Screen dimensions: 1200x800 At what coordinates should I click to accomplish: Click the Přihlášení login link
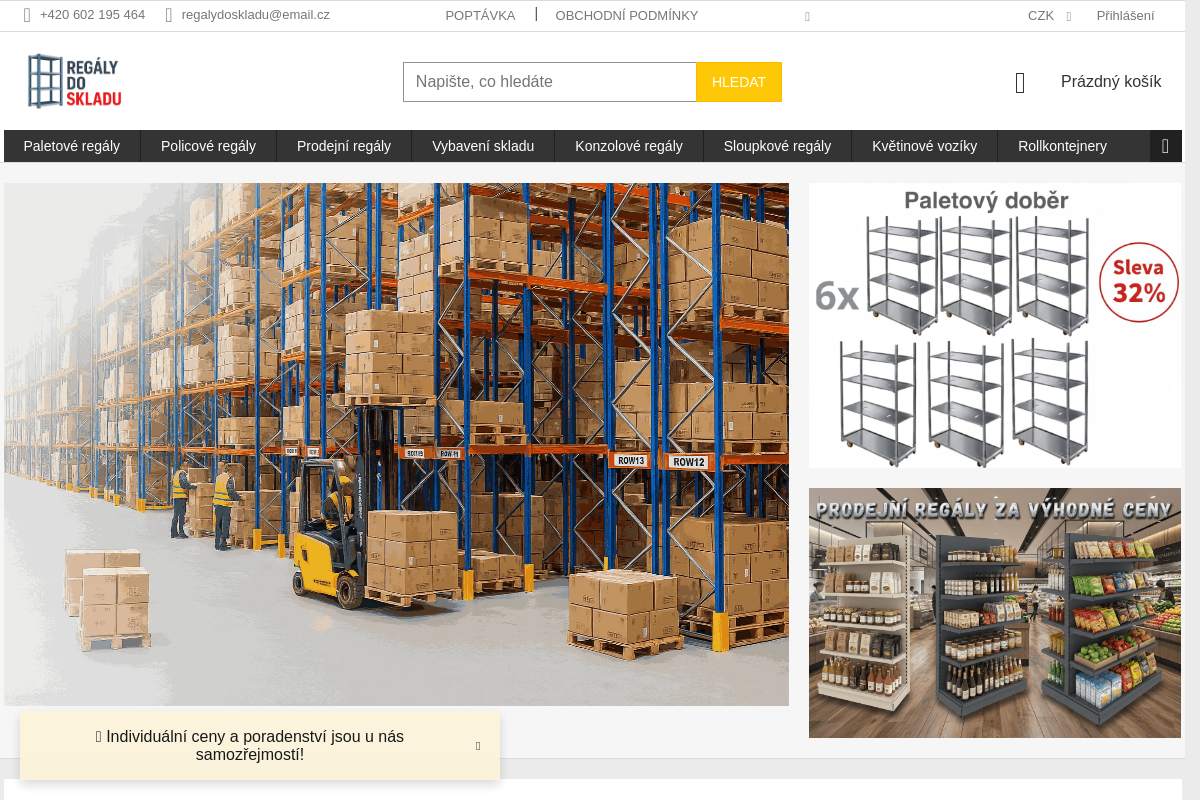[x=1125, y=16]
